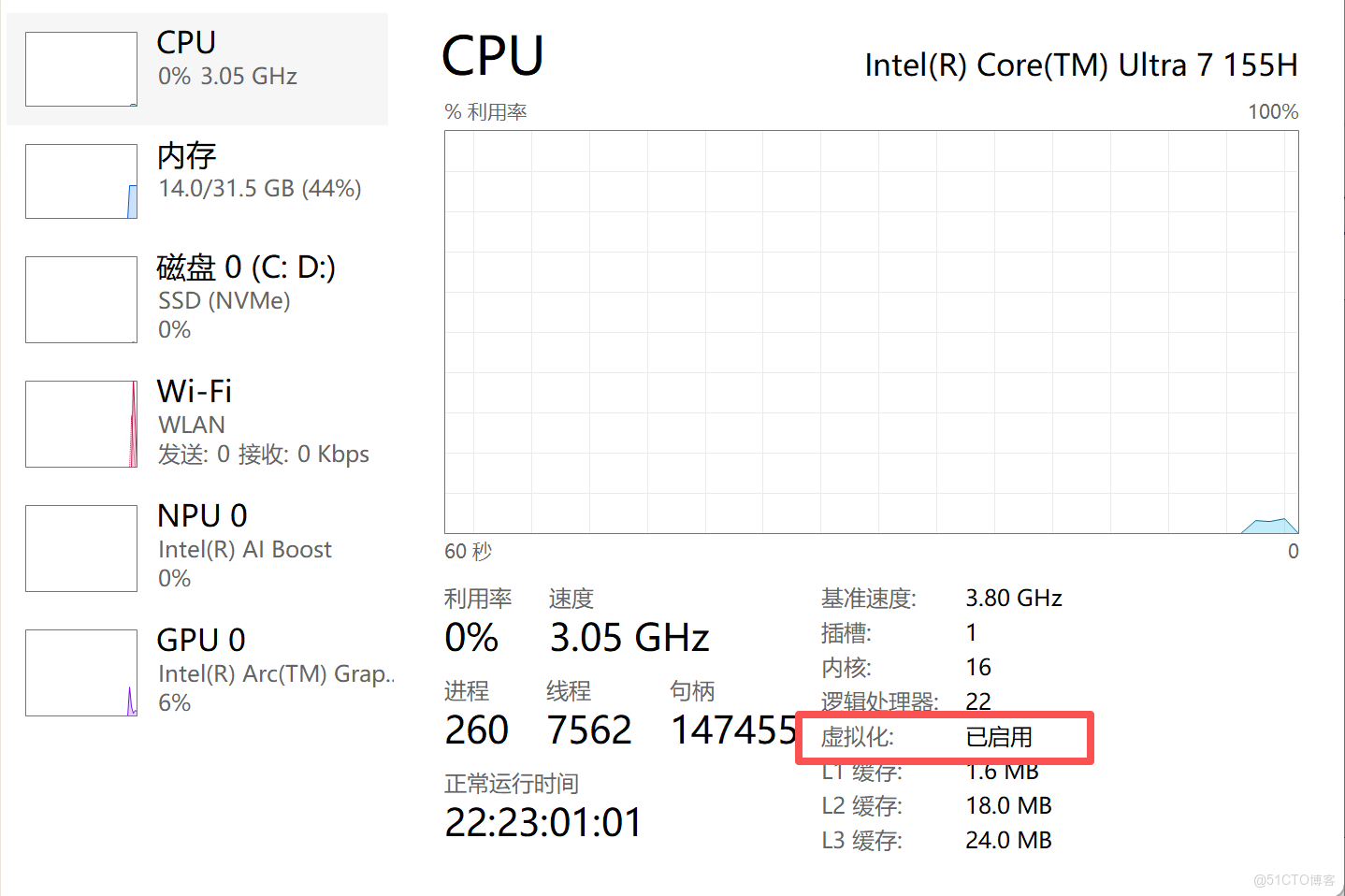Click the L3 缓存 24.0 MB value
The height and width of the screenshot is (896, 1345).
point(1008,840)
